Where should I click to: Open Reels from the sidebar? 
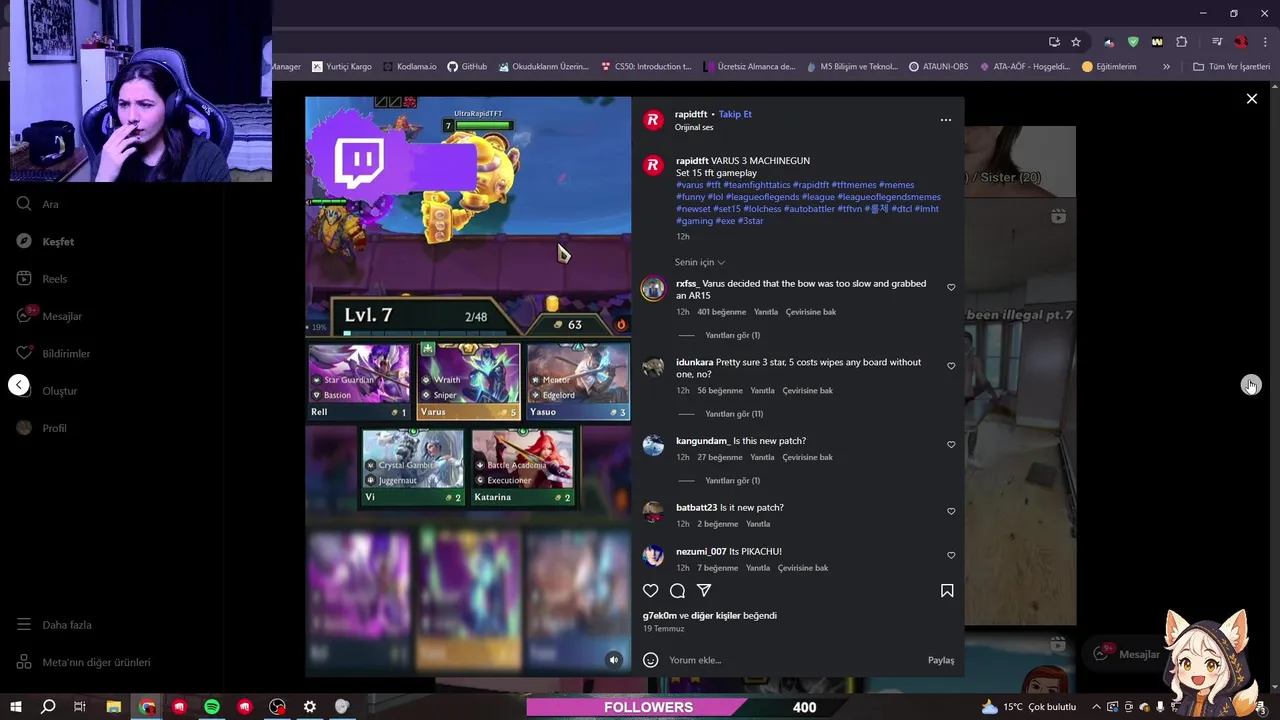coord(42,279)
